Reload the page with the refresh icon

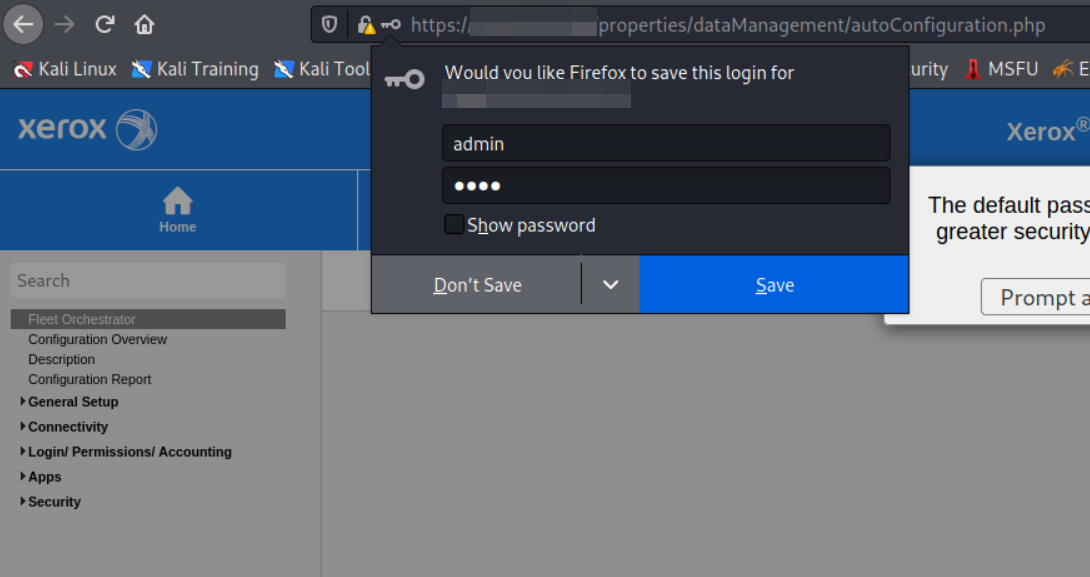pyautogui.click(x=105, y=25)
